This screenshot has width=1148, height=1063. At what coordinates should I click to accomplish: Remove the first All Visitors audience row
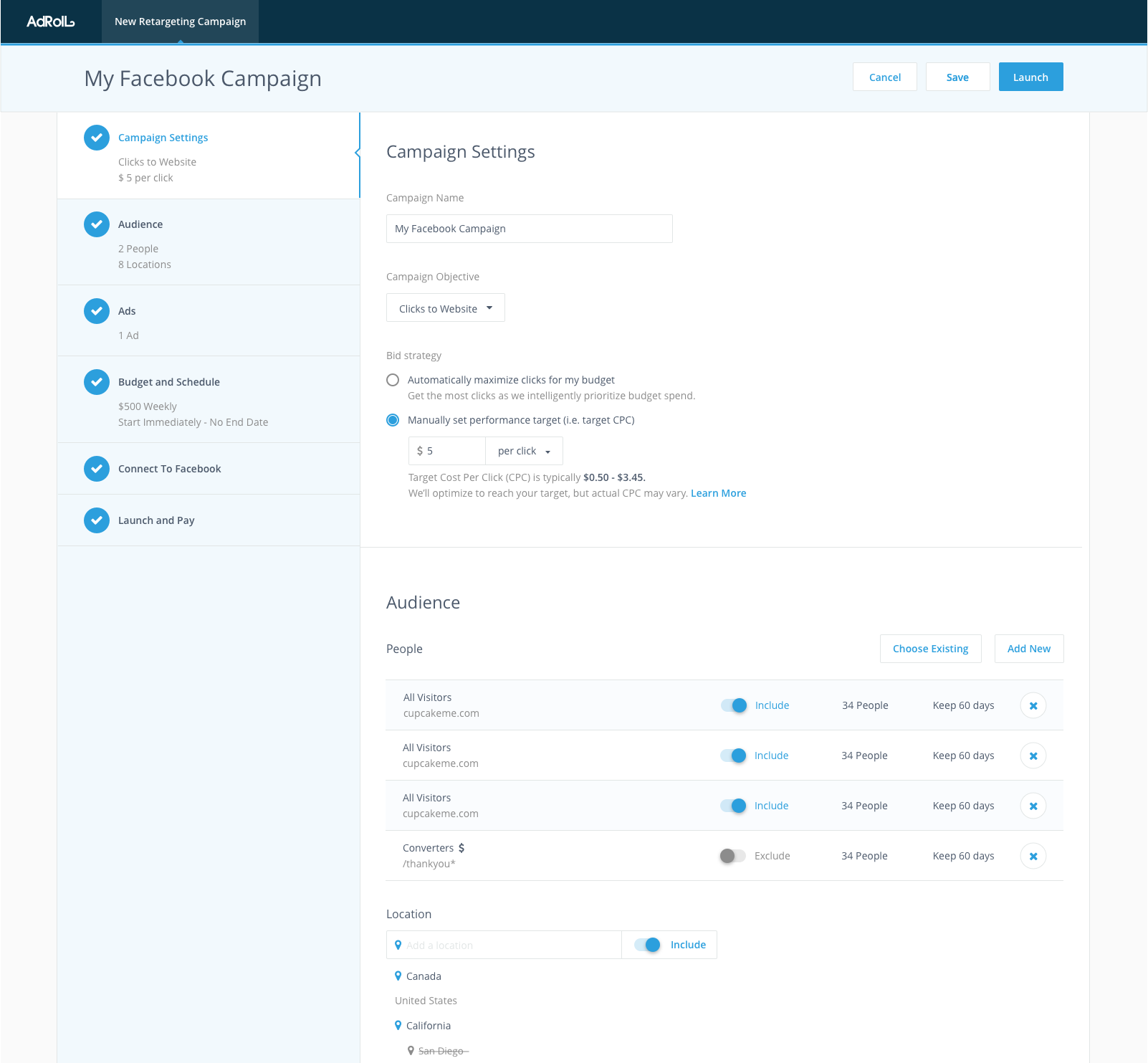pyautogui.click(x=1033, y=705)
